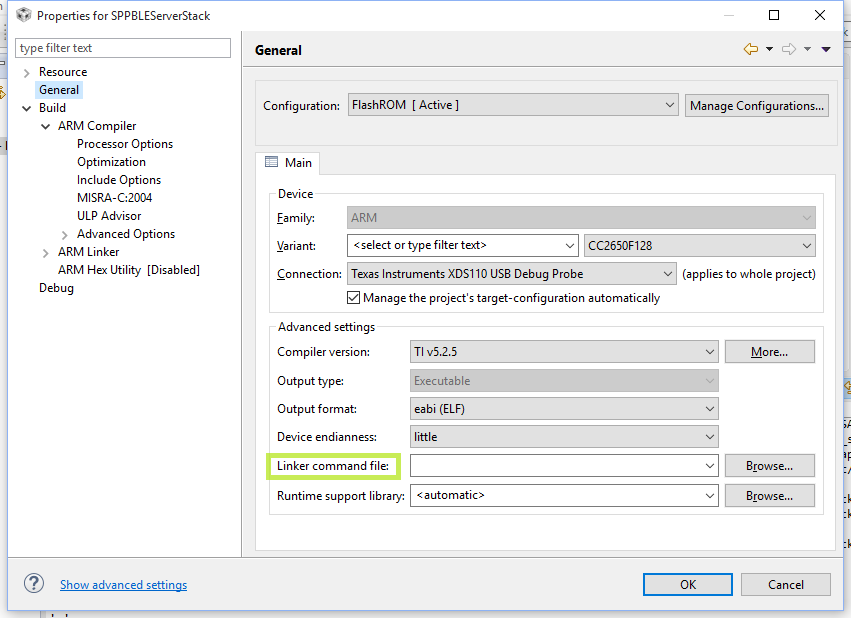Click the Manage Configurations button
This screenshot has width=851, height=618.
tap(757, 105)
